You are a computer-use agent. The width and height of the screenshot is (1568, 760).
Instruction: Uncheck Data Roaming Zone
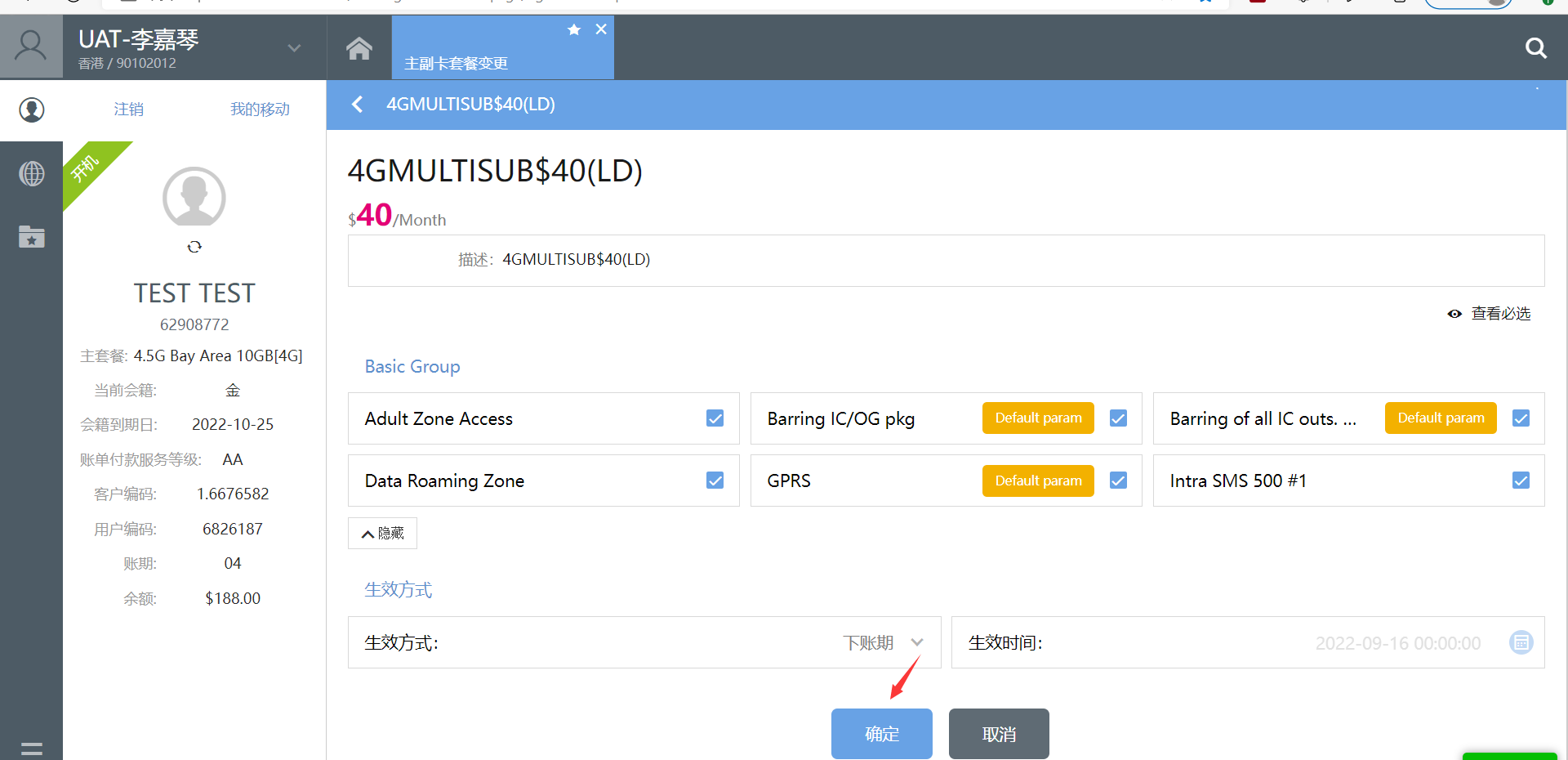click(715, 481)
